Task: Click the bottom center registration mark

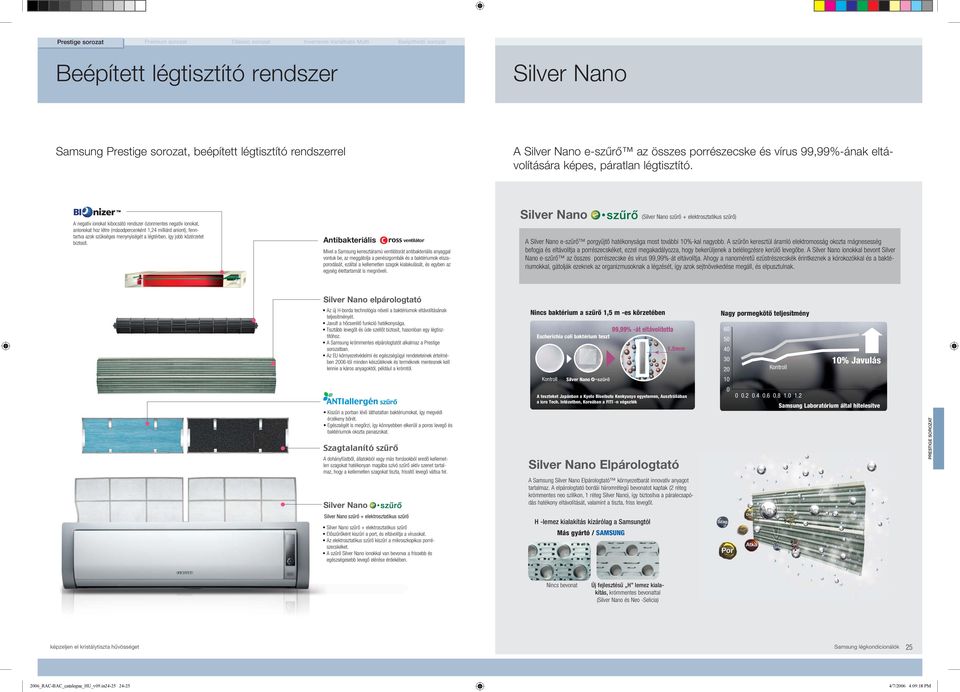Action: 480,686
